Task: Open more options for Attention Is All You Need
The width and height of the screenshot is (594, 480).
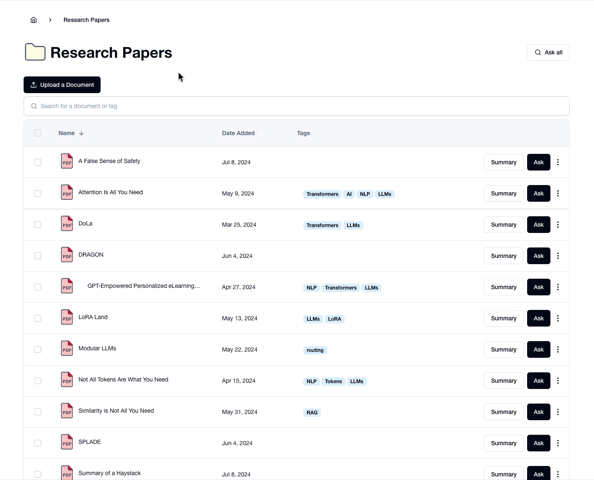Action: [x=558, y=194]
